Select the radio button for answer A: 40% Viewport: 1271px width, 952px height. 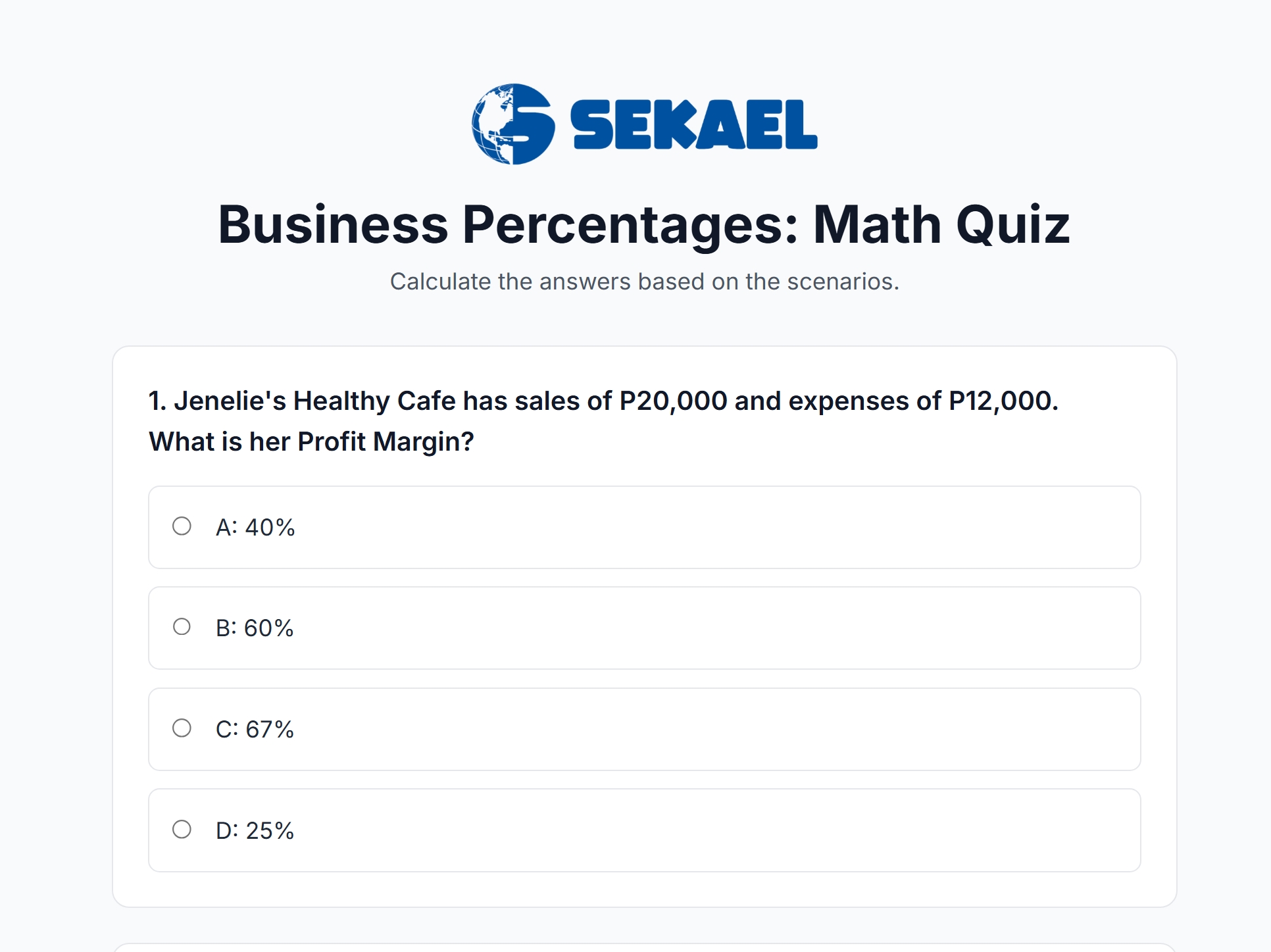point(182,527)
